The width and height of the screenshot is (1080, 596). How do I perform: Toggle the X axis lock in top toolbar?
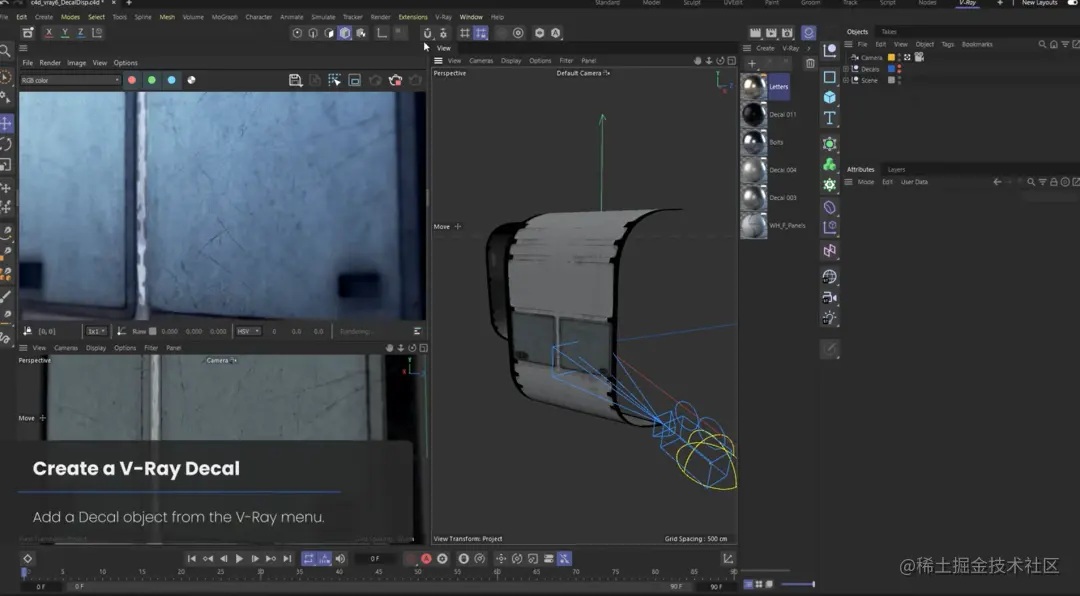tap(48, 33)
